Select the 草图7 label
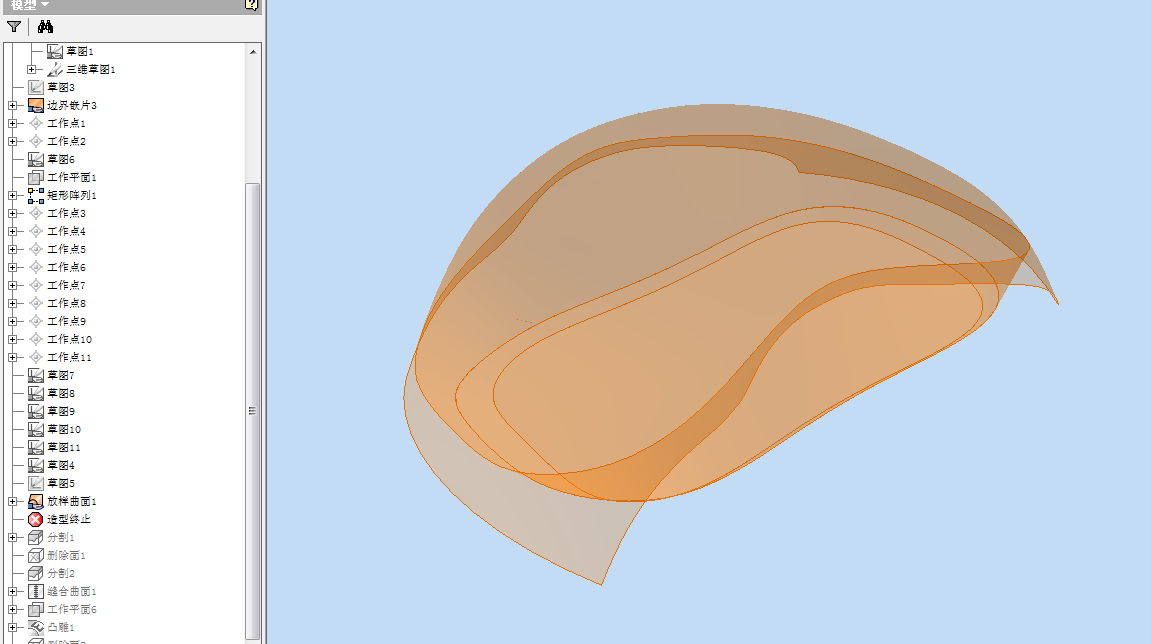 [x=61, y=375]
